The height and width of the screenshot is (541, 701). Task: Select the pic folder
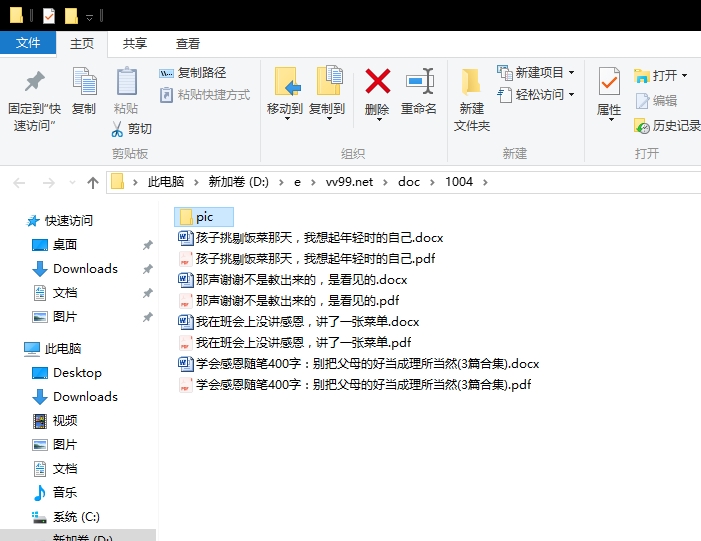click(204, 217)
